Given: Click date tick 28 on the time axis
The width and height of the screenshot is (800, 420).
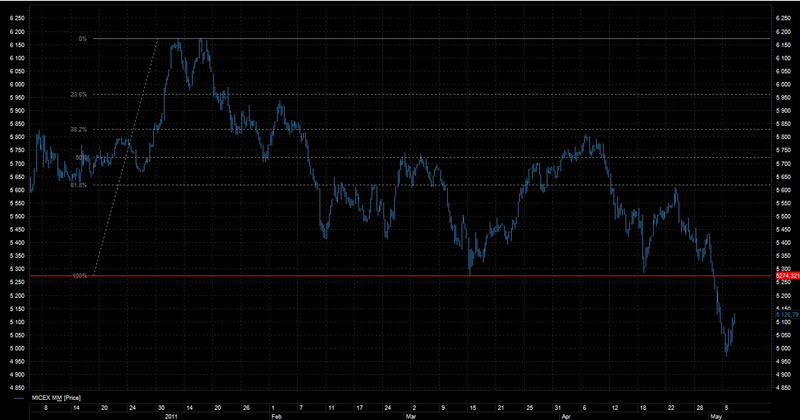Looking at the screenshot, I should pos(699,408).
